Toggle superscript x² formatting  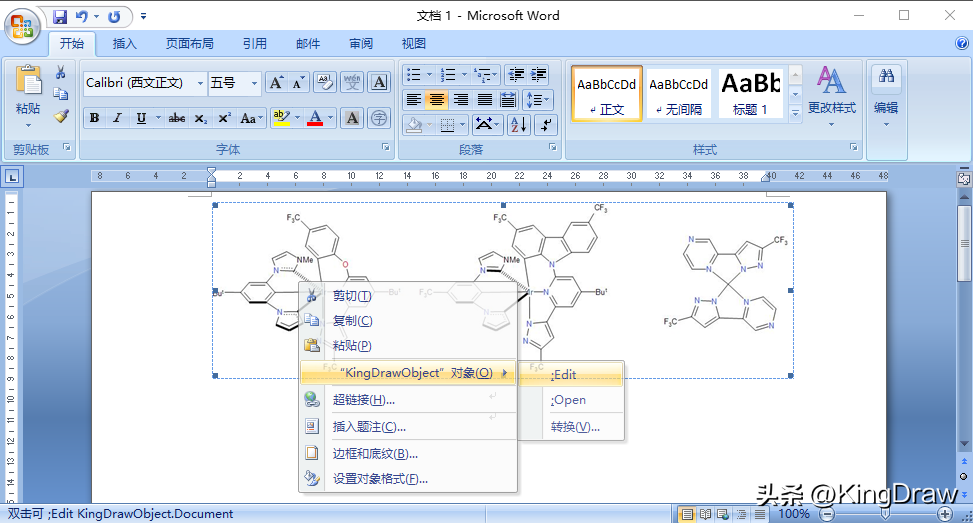(x=224, y=118)
